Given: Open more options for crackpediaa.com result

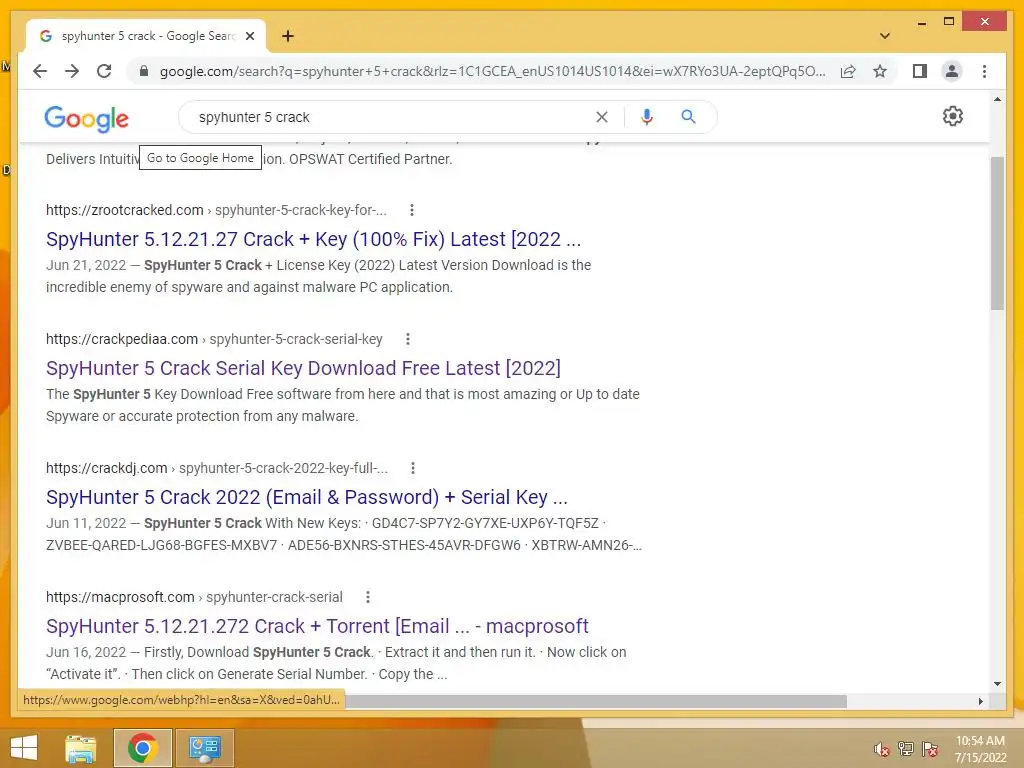Looking at the screenshot, I should click(408, 339).
